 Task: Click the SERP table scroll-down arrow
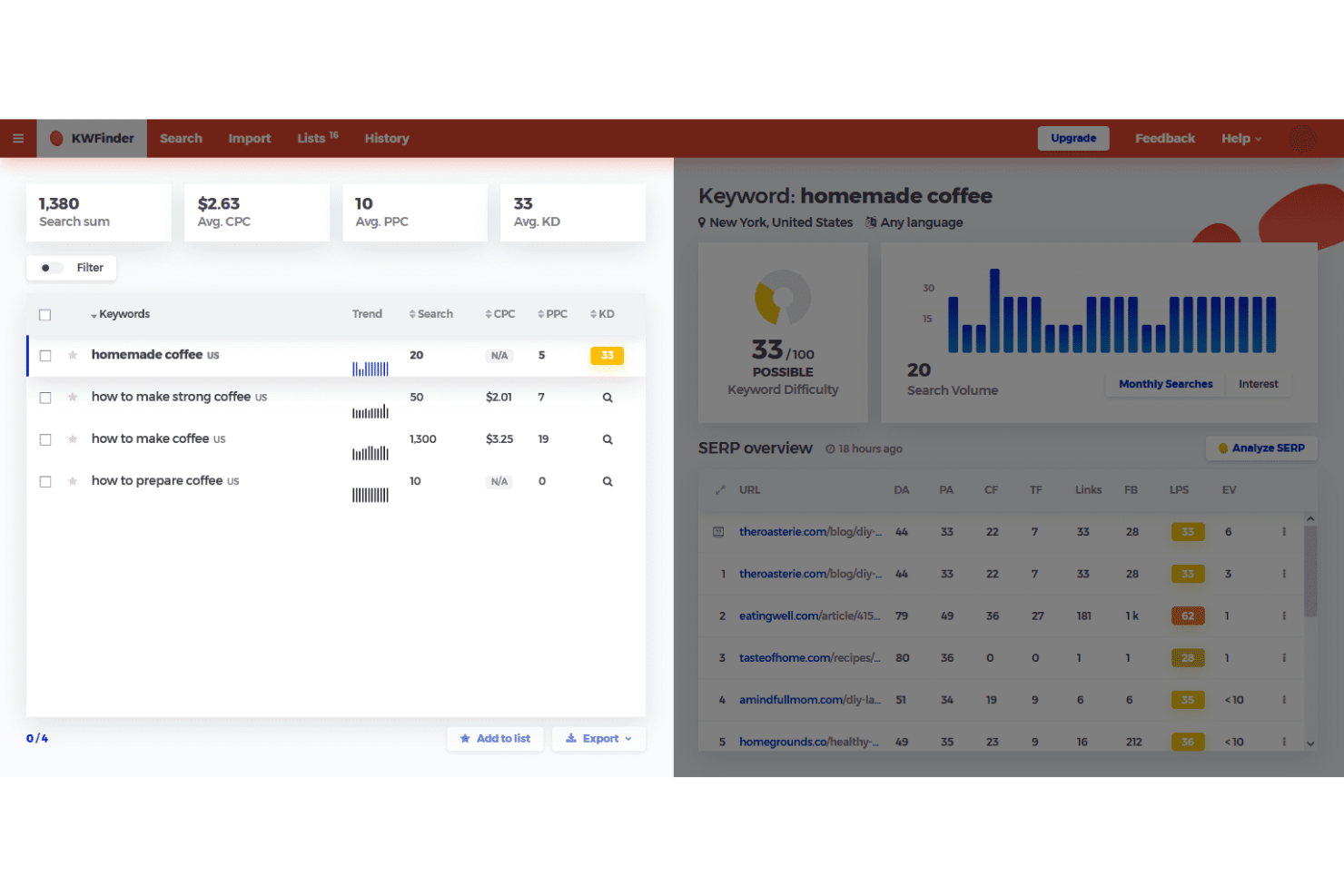(x=1310, y=743)
